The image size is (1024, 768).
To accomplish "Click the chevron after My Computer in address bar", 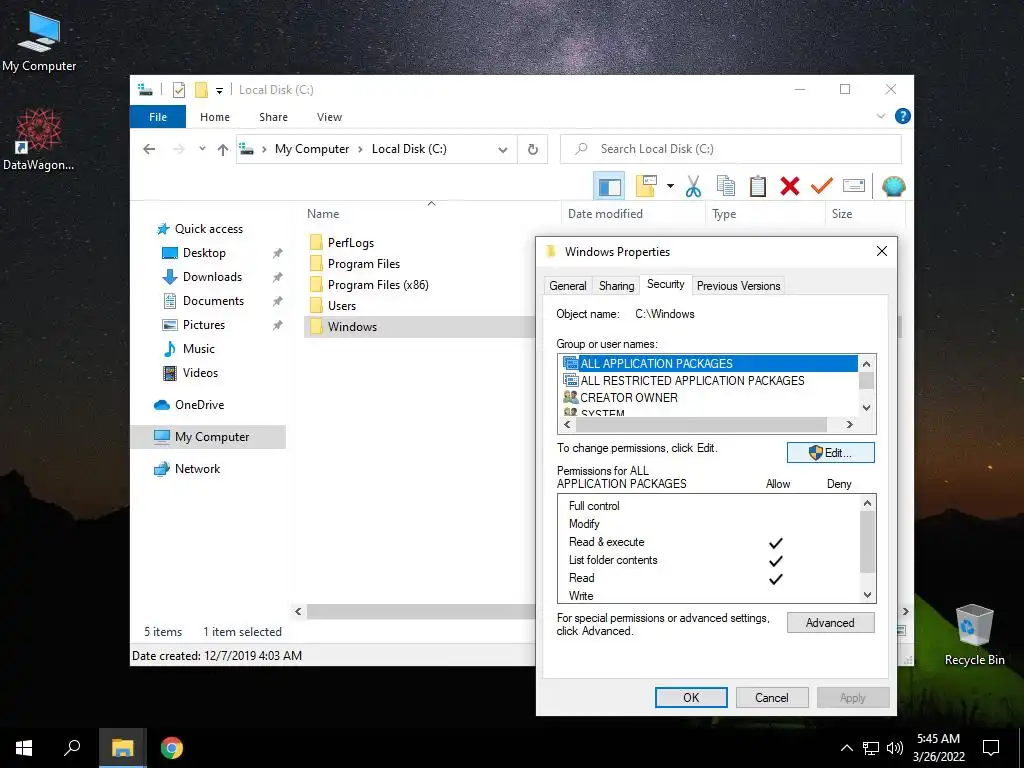I will pos(360,150).
